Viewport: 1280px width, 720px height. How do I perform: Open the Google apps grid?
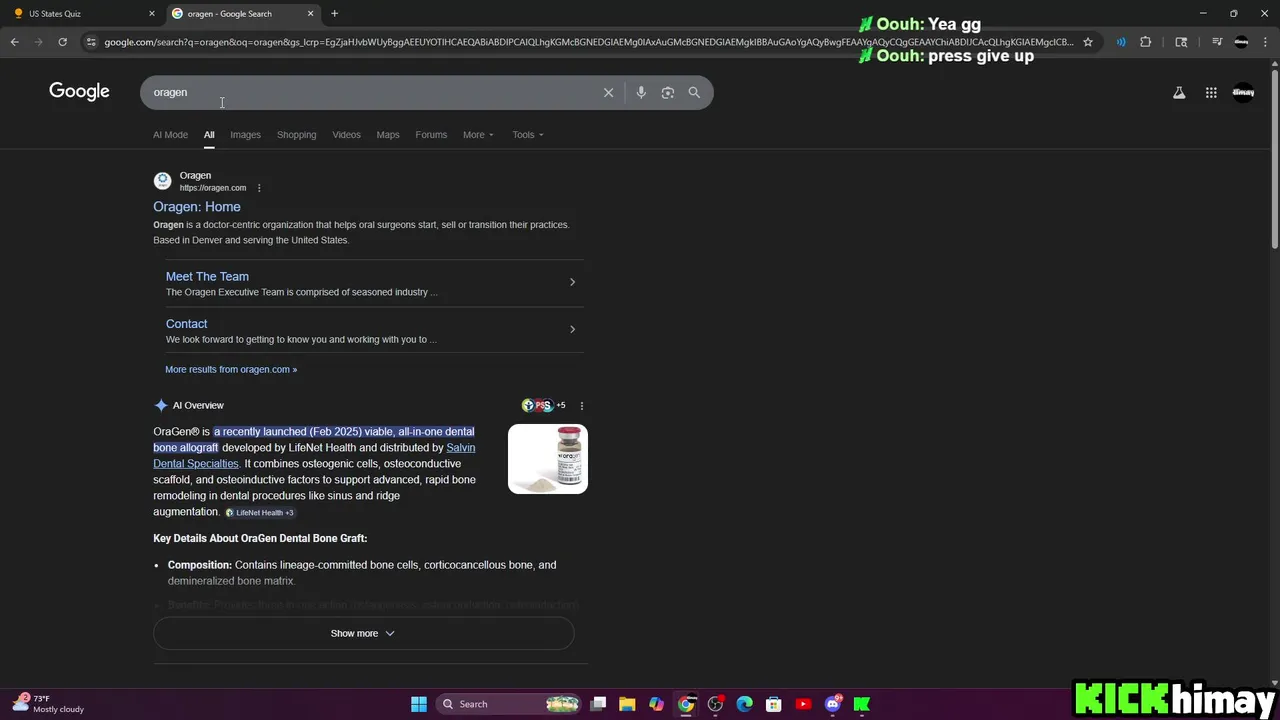(1211, 92)
